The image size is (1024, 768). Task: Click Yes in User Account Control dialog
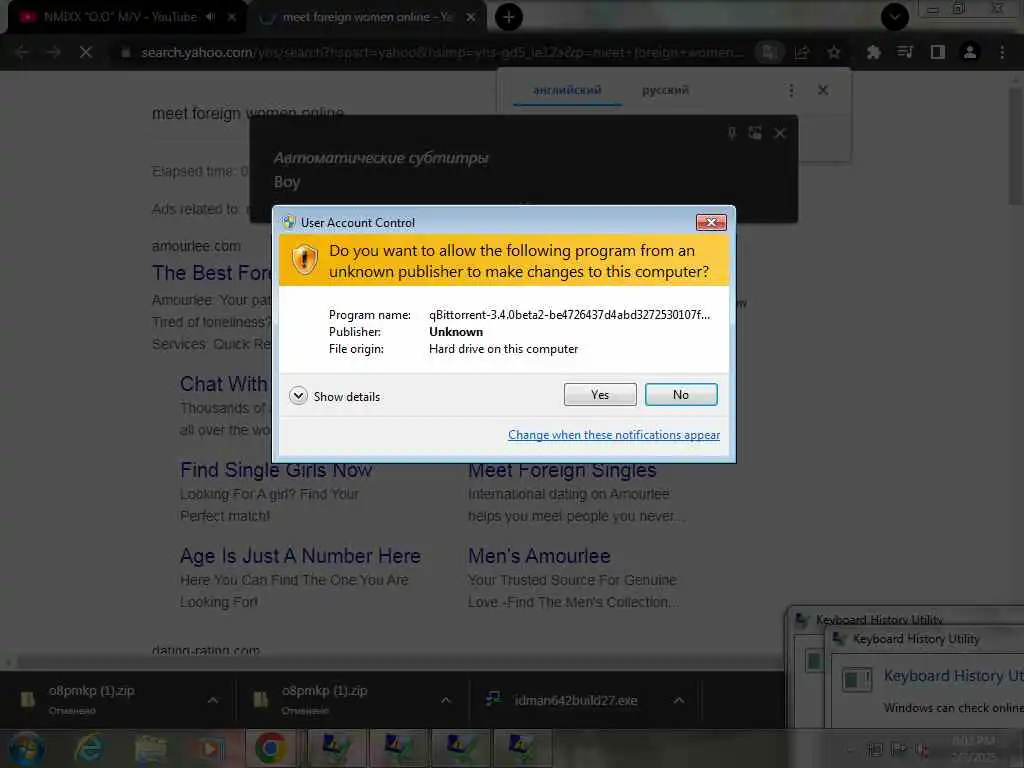click(x=600, y=394)
